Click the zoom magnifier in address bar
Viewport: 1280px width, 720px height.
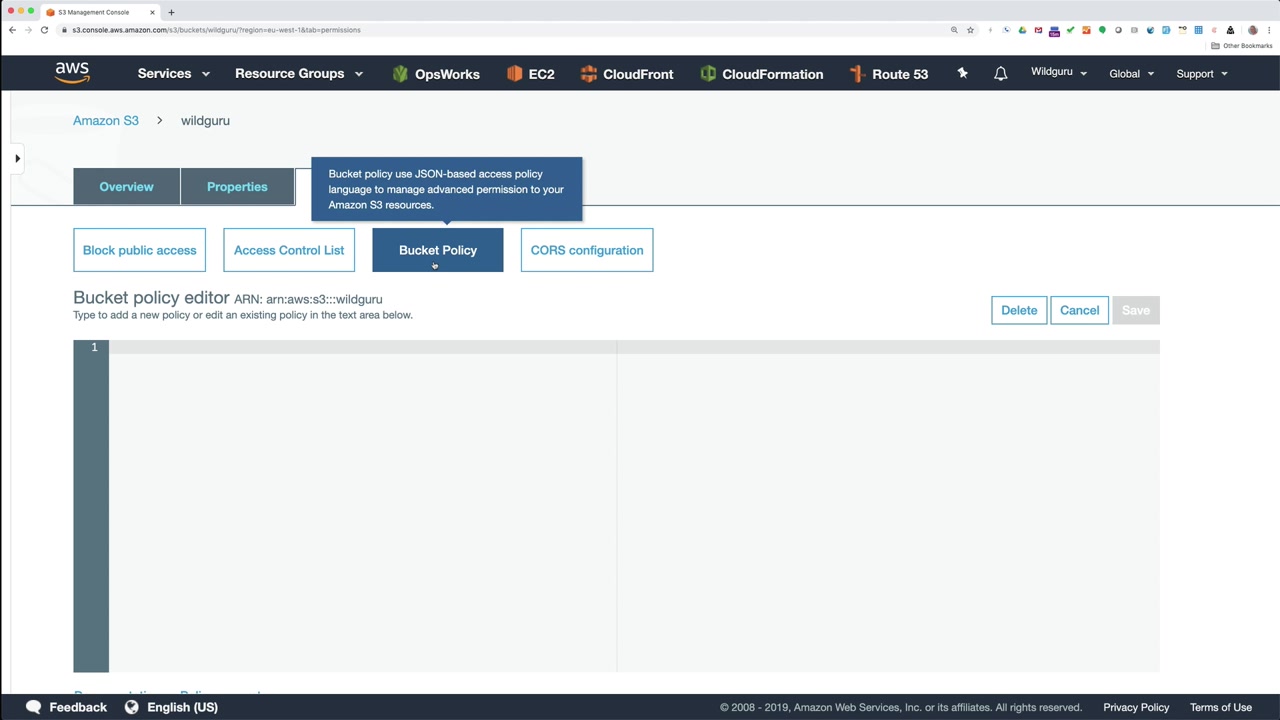tap(954, 30)
